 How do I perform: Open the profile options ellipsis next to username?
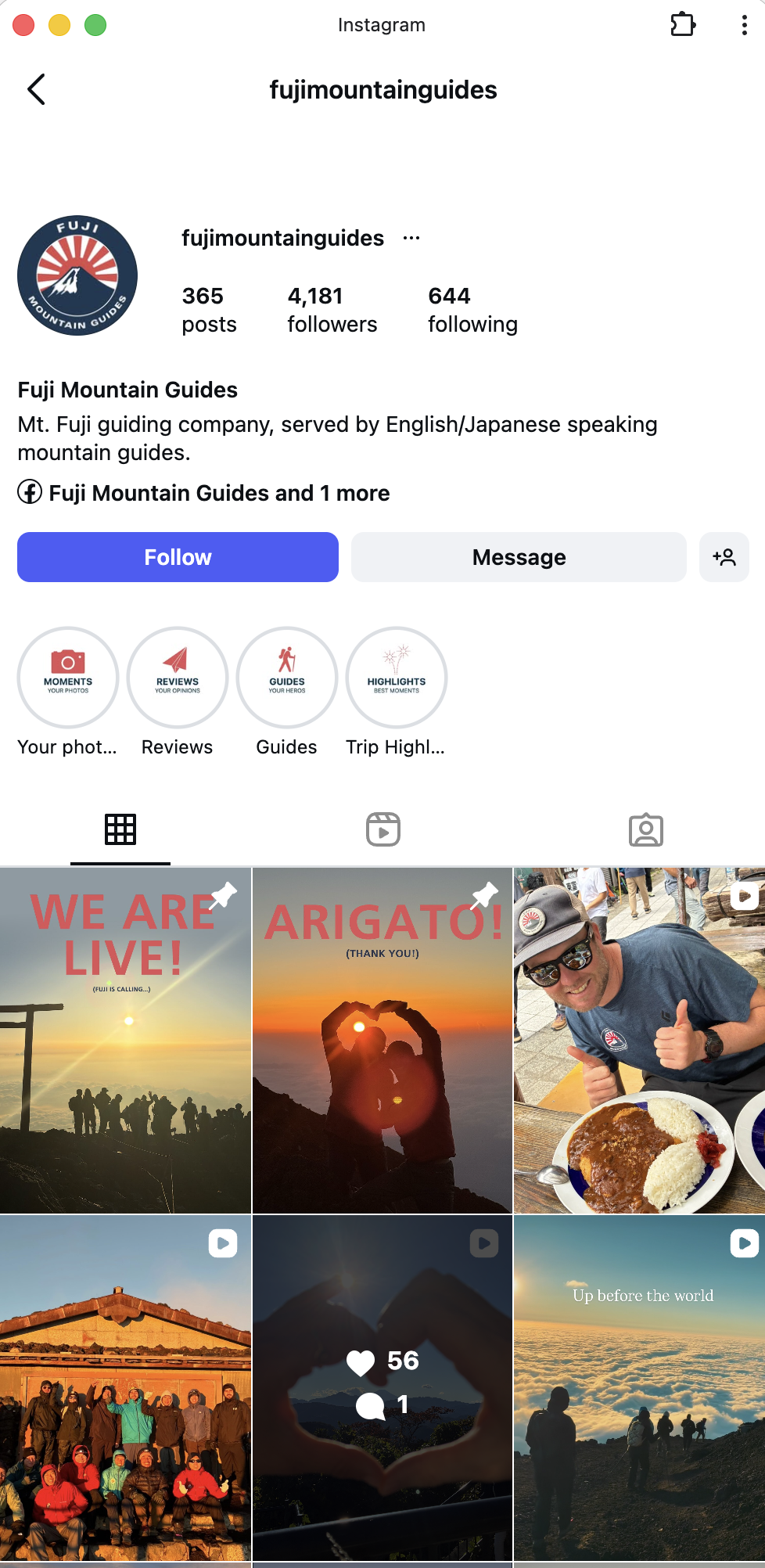[411, 238]
